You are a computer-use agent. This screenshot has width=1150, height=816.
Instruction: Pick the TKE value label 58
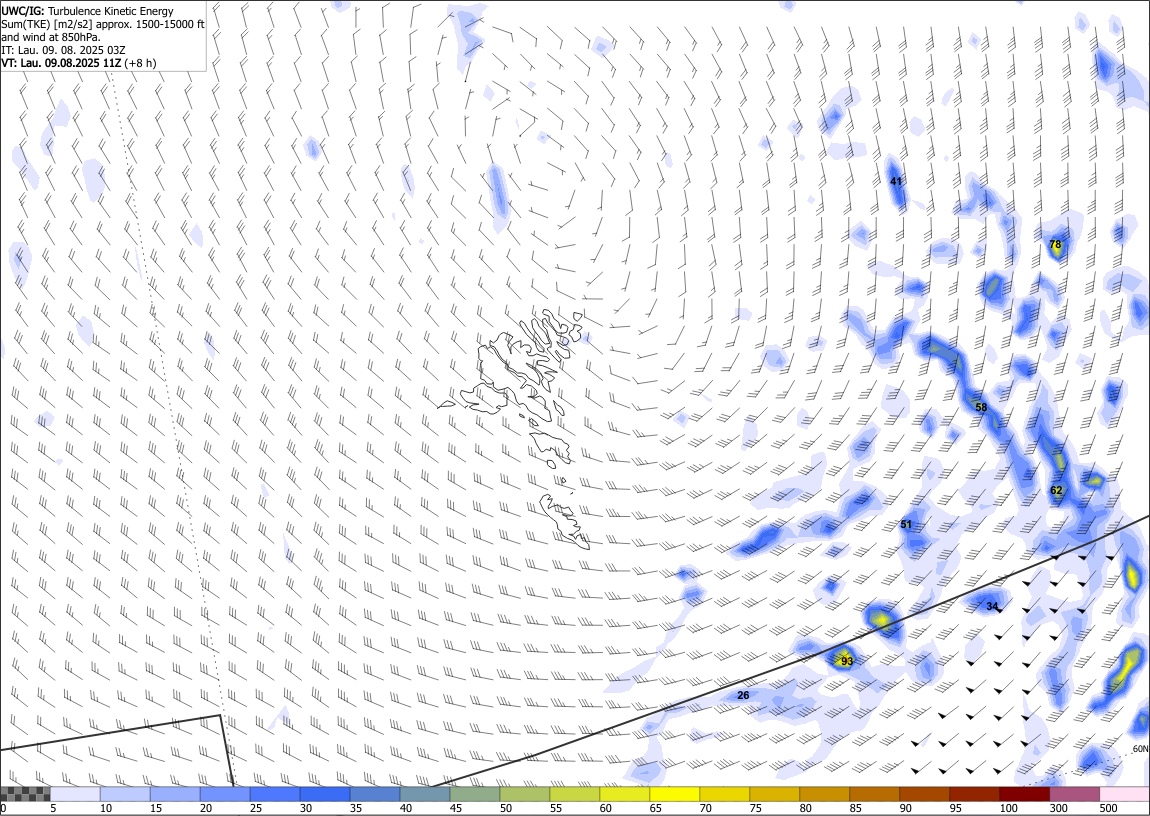[981, 408]
